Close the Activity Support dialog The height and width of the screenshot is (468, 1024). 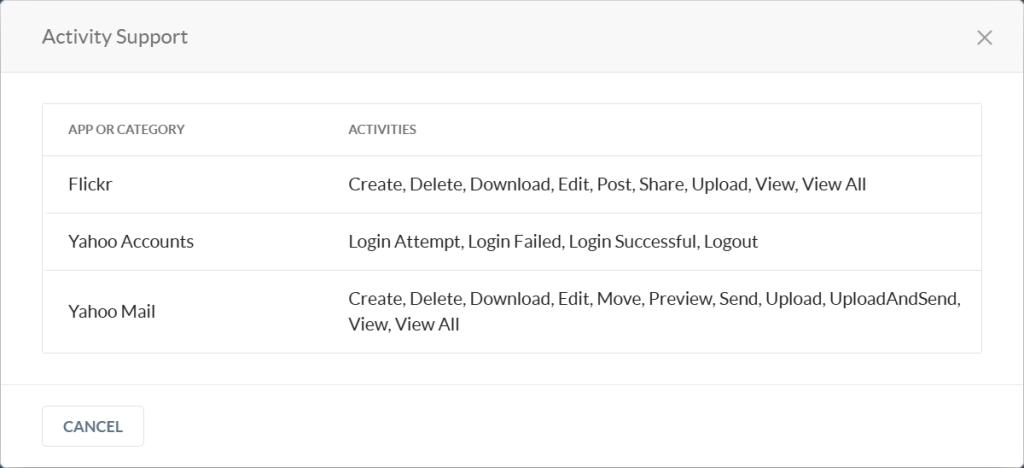pyautogui.click(x=984, y=38)
